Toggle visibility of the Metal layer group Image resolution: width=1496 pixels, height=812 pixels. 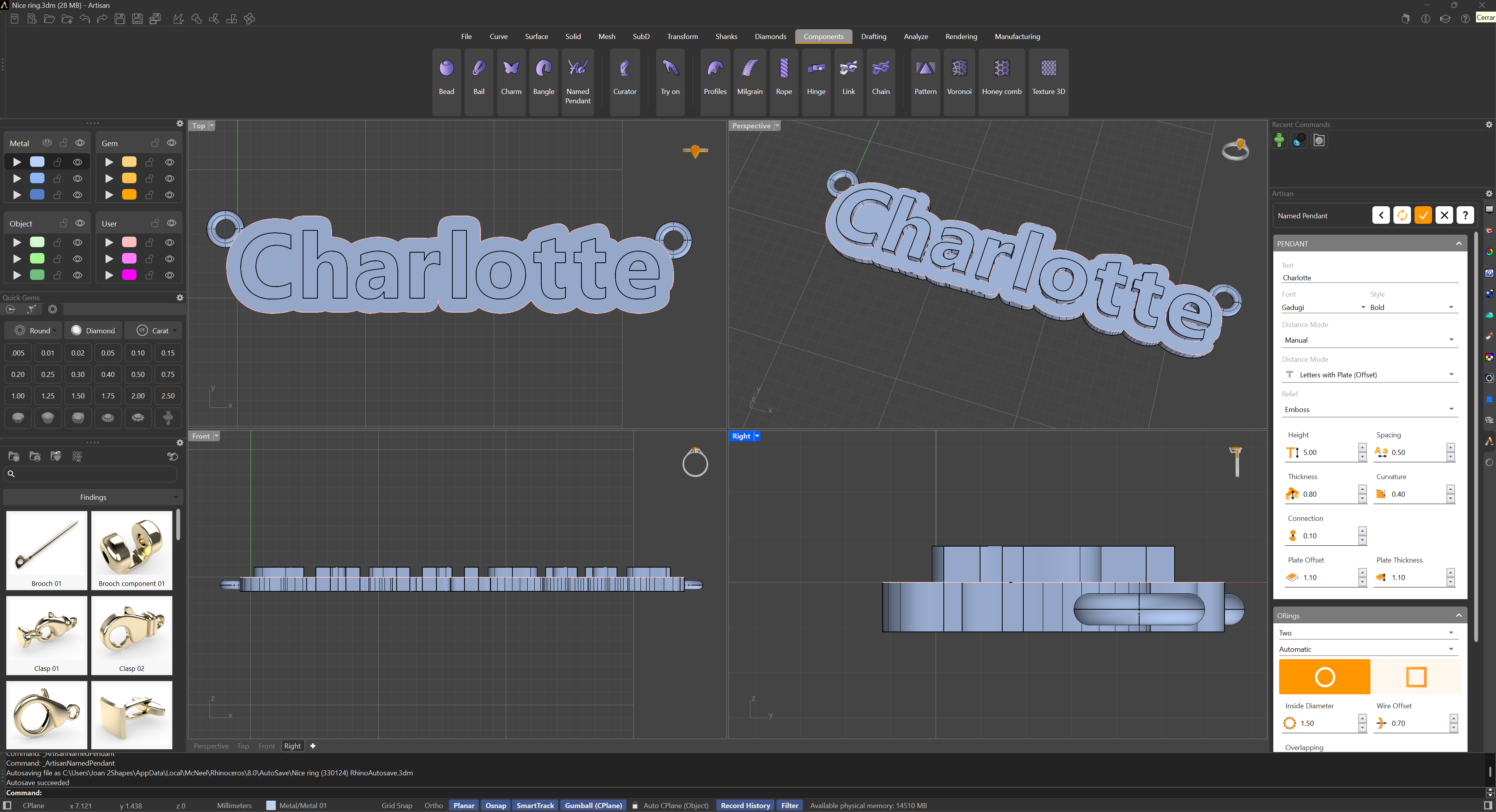click(x=80, y=143)
